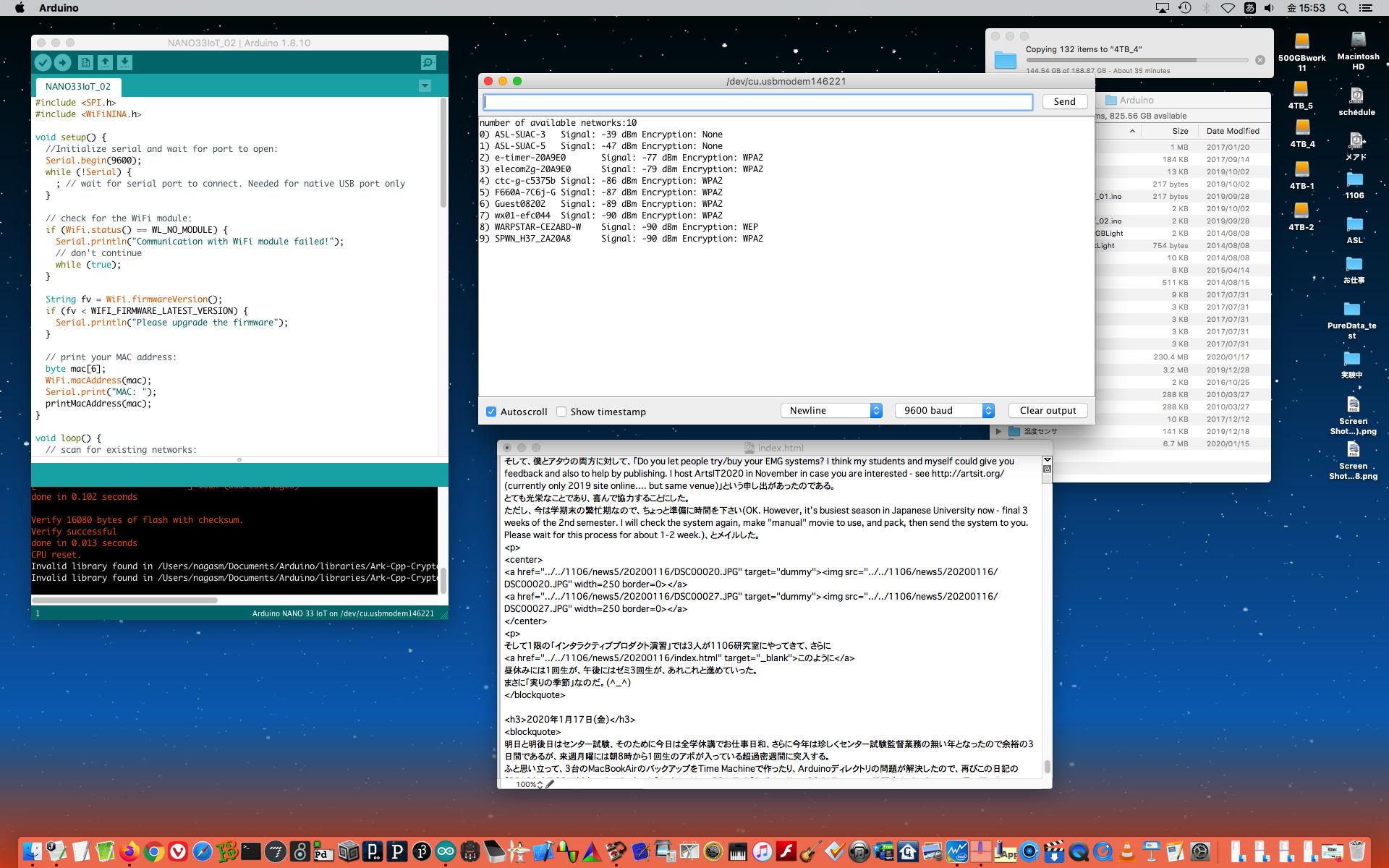Click the Arduino Upload arrow button
This screenshot has height=868, width=1389.
click(63, 63)
